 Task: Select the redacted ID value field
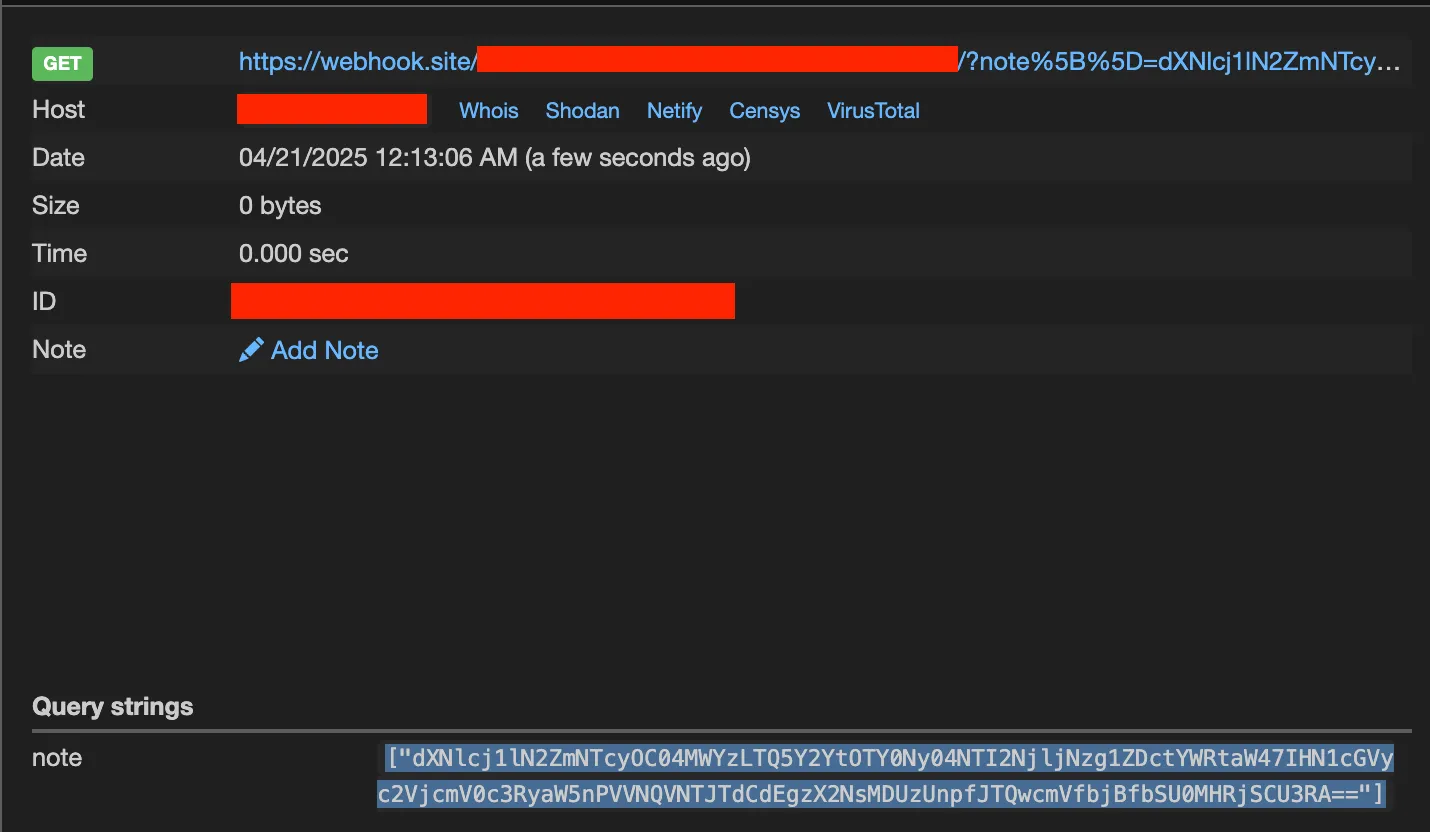[x=483, y=300]
